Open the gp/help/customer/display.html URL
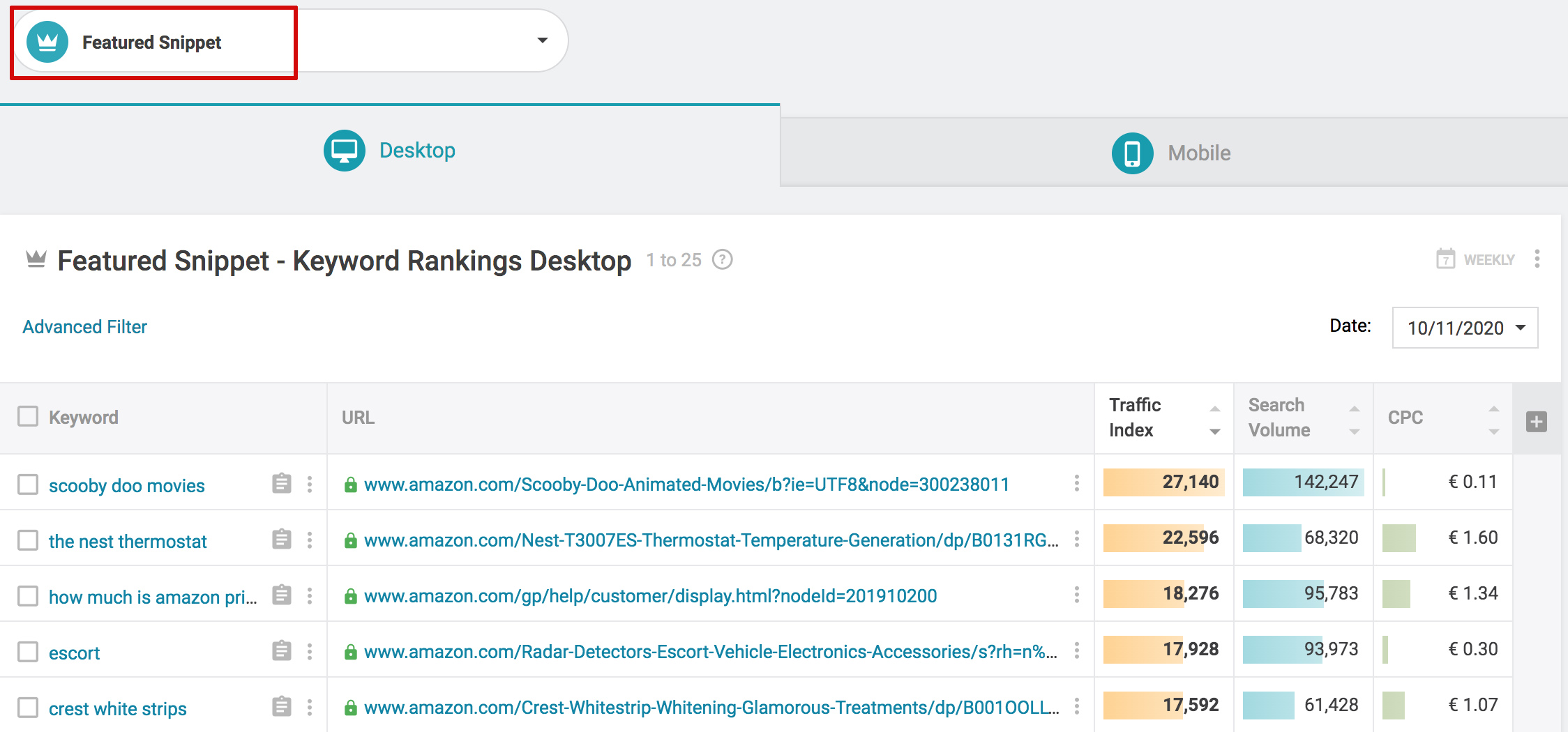Viewport: 1568px width, 732px height. [651, 596]
